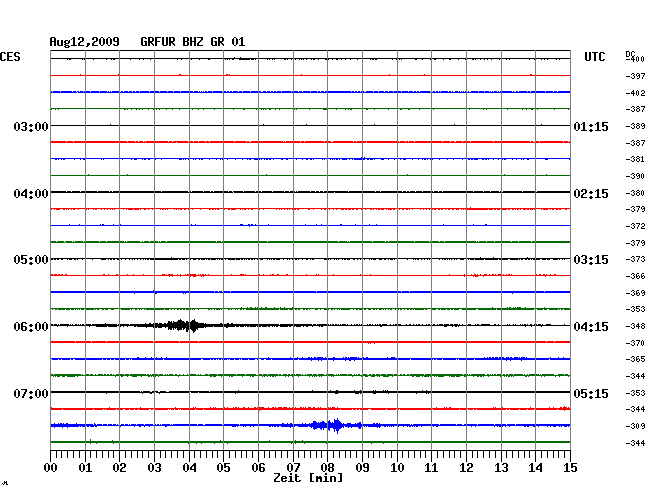Select the 04:00 local time label

pyautogui.click(x=31, y=194)
